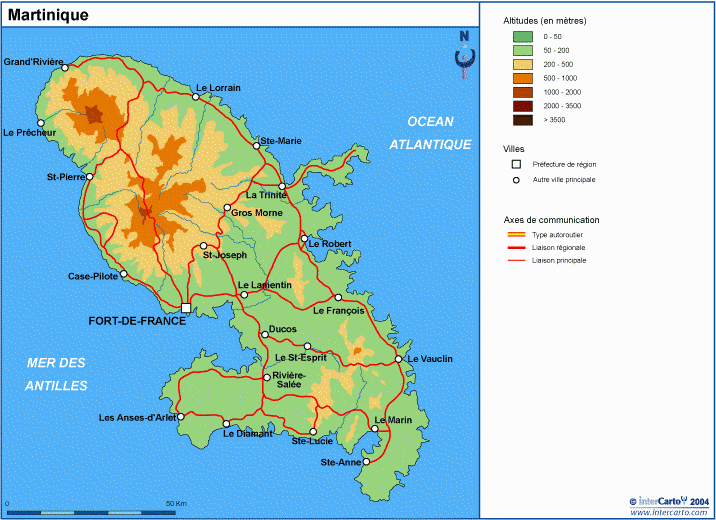
Task: Click the > 3500 altitude swatch
Action: [522, 119]
